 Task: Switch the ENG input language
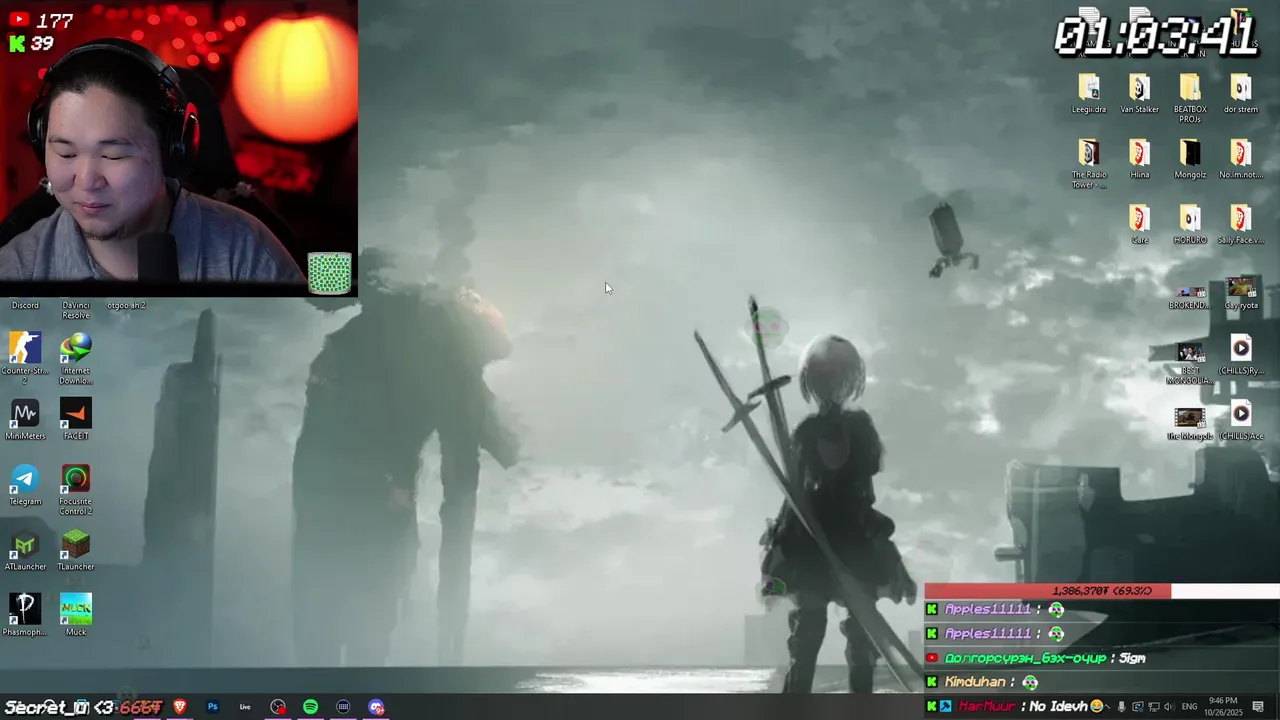click(x=1189, y=707)
